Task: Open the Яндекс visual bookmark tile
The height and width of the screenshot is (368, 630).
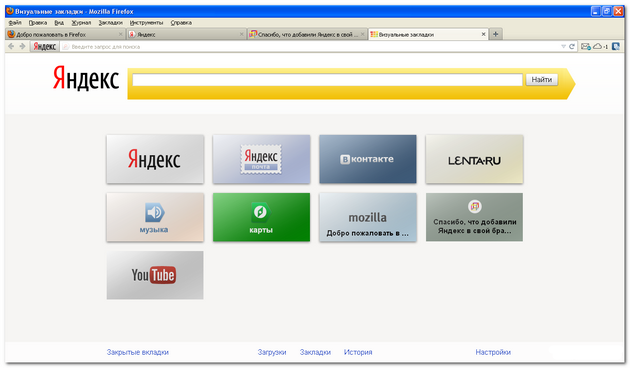Action: (x=155, y=159)
